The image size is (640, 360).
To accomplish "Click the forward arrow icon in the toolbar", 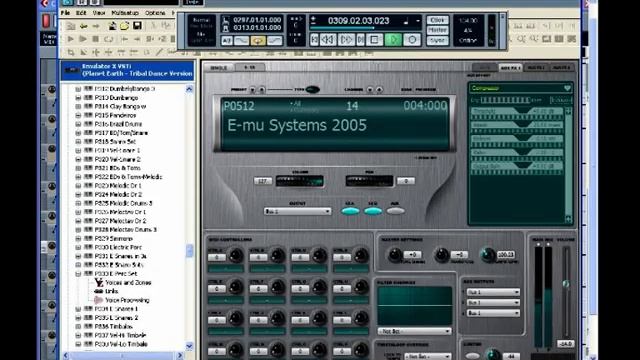I will pyautogui.click(x=96, y=26).
